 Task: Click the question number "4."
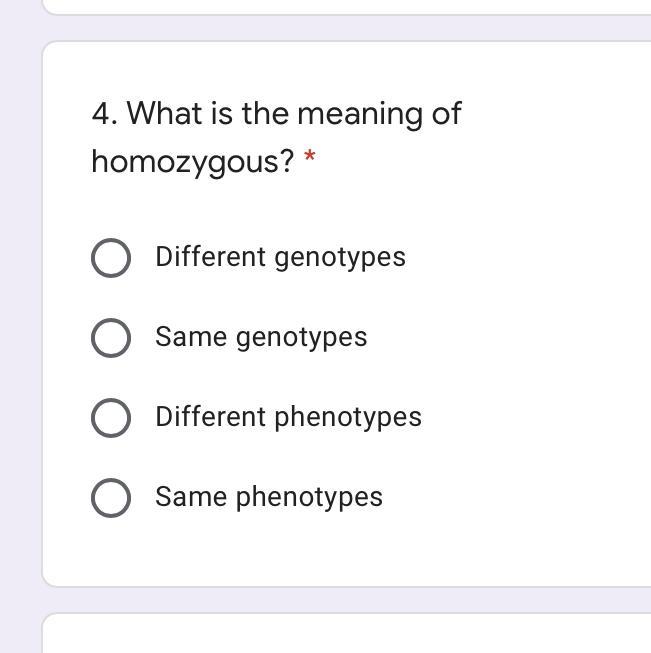104,114
